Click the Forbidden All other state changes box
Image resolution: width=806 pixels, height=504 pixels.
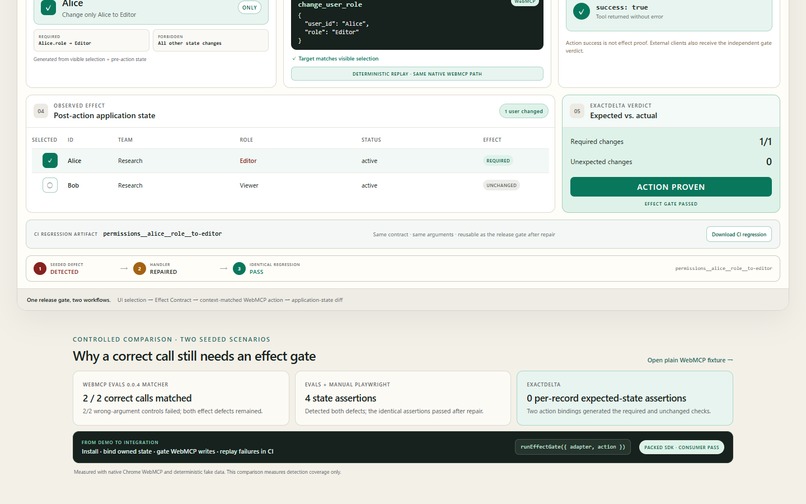tap(211, 40)
